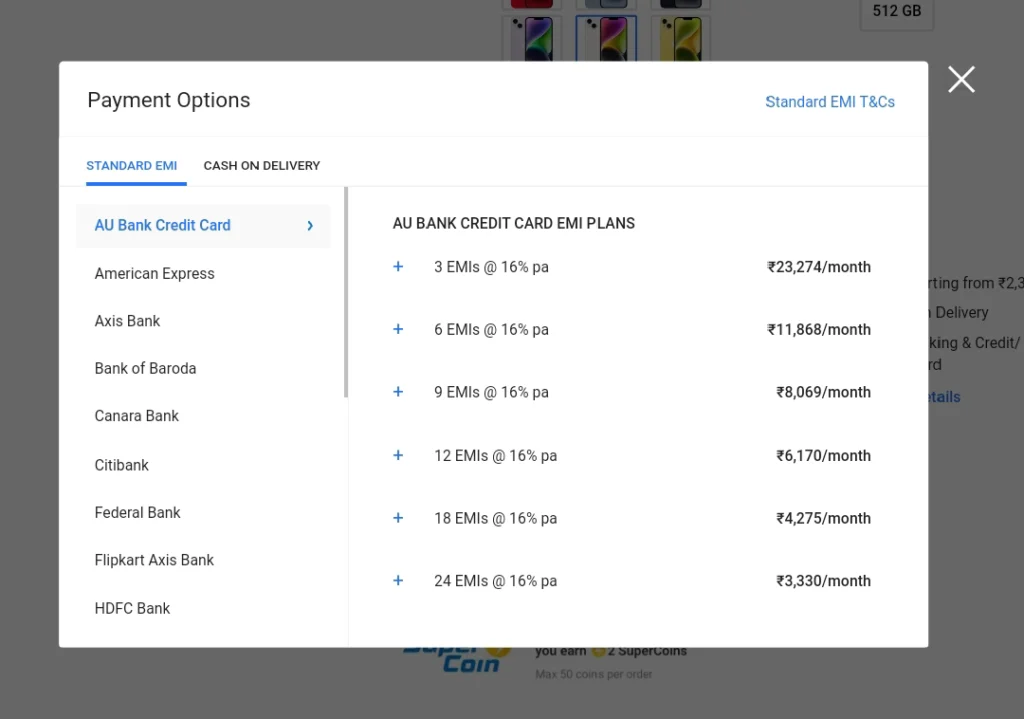
Task: Expand the 6 EMIs plan plus icon
Action: [x=398, y=329]
